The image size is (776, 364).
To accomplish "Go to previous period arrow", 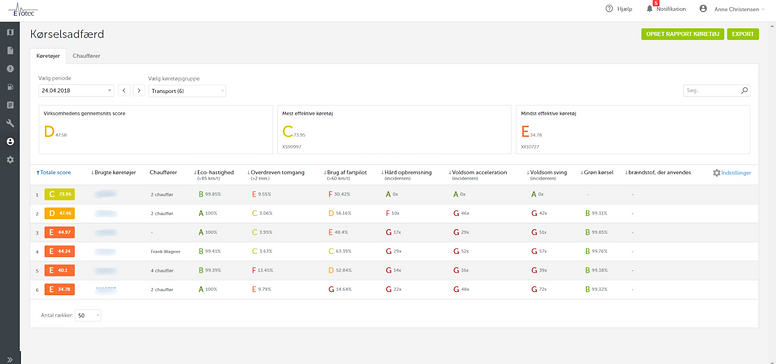I will point(124,91).
